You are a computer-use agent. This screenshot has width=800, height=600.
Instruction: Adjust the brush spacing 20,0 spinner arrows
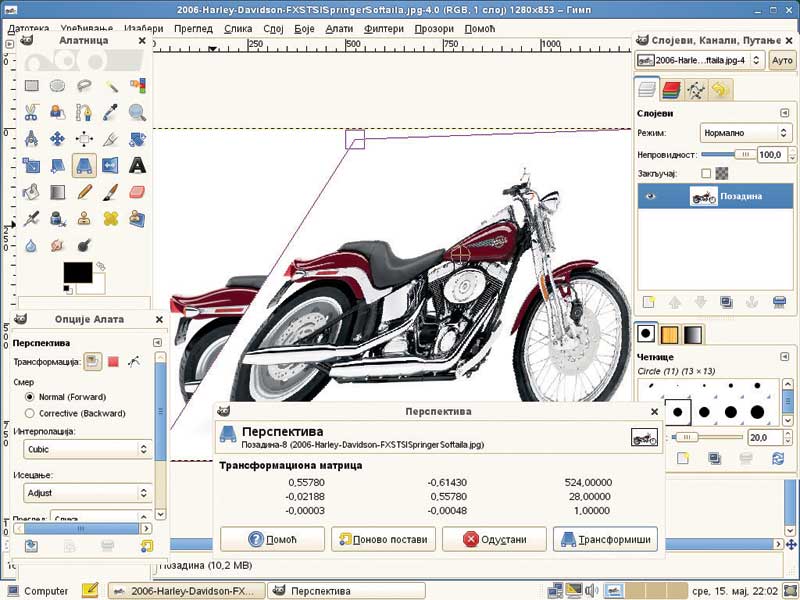(788, 437)
